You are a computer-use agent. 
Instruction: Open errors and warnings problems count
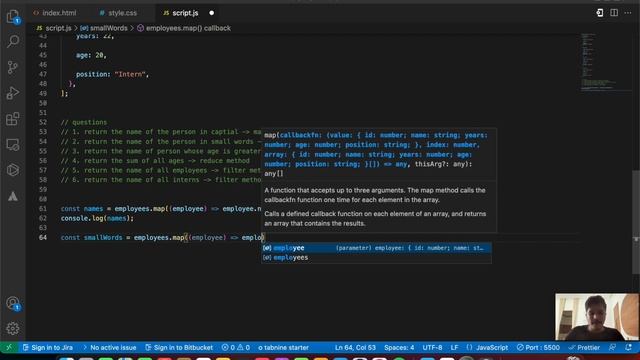click(x=236, y=348)
